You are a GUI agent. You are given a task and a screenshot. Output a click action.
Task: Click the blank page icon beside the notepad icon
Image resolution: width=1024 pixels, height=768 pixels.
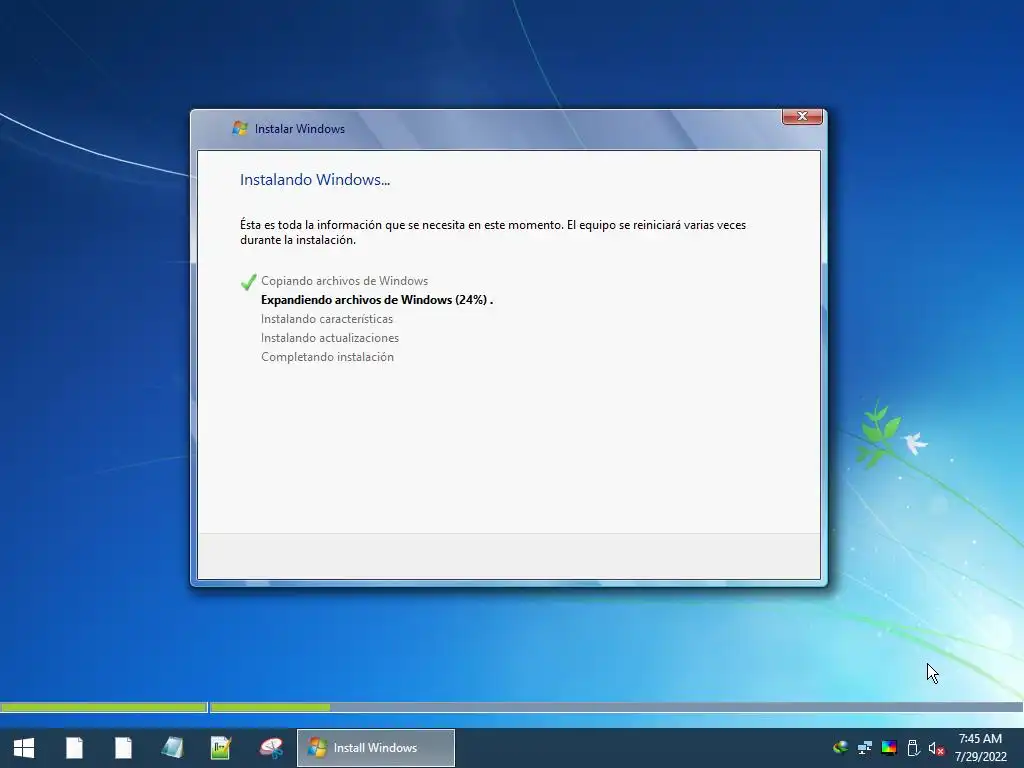click(123, 748)
